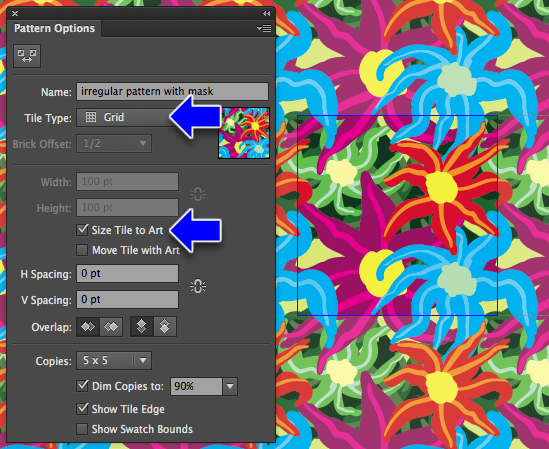This screenshot has height=449, width=549.
Task: Disable Show Tile Edge
Action: pos(82,409)
